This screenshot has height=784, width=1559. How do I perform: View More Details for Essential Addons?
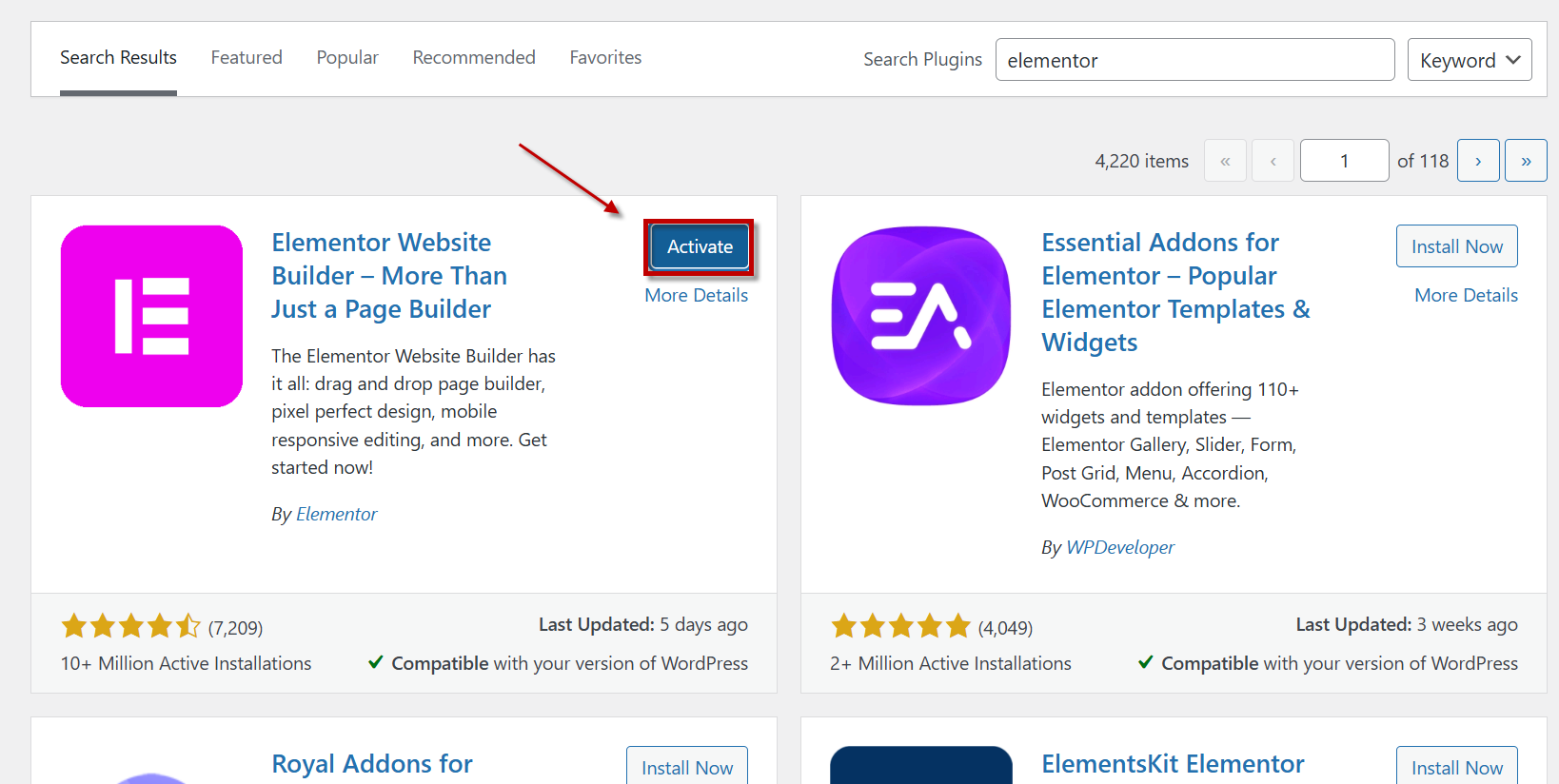1466,296
